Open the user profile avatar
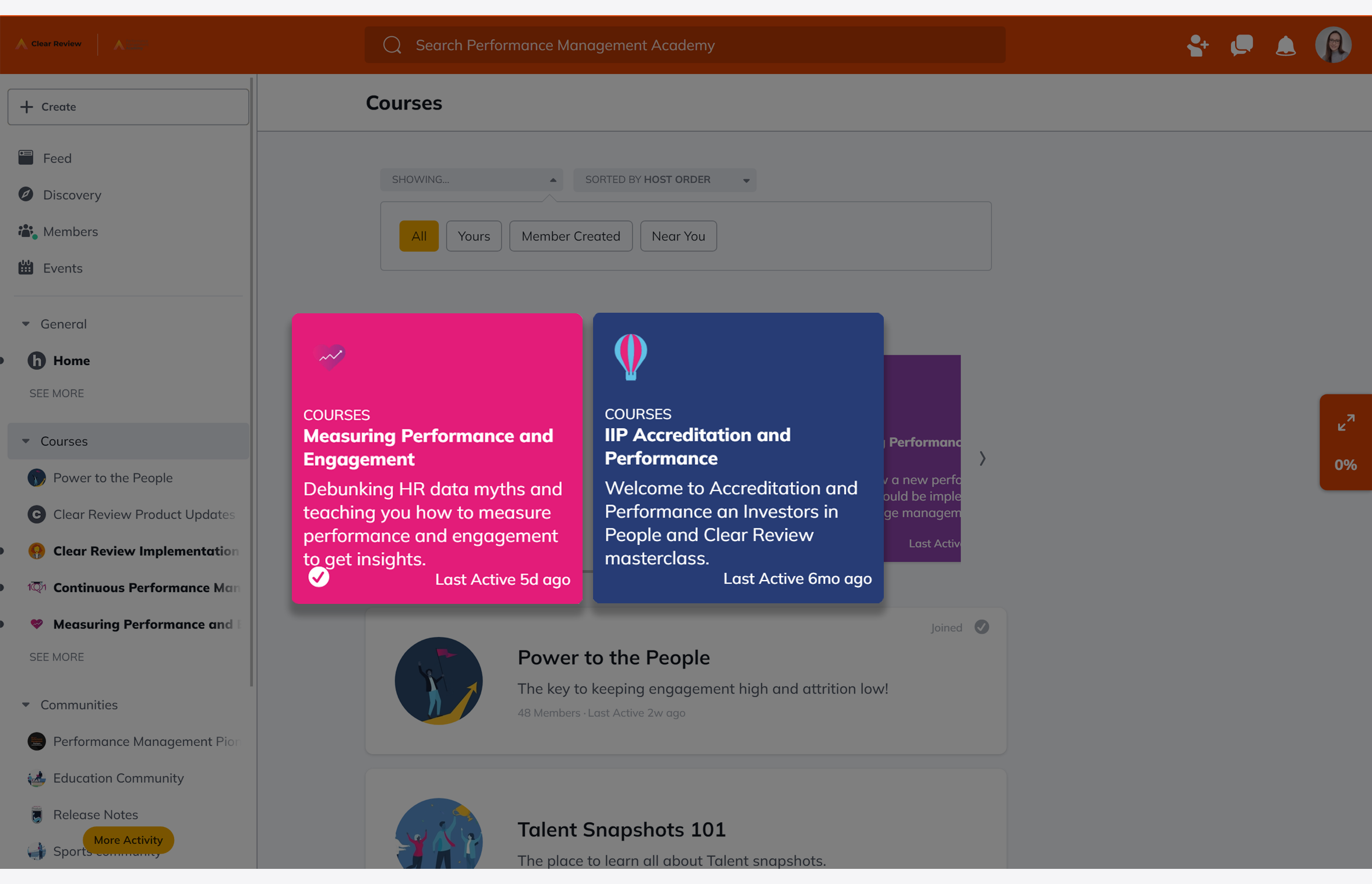Screen dimensions: 1372x884 (1333, 45)
